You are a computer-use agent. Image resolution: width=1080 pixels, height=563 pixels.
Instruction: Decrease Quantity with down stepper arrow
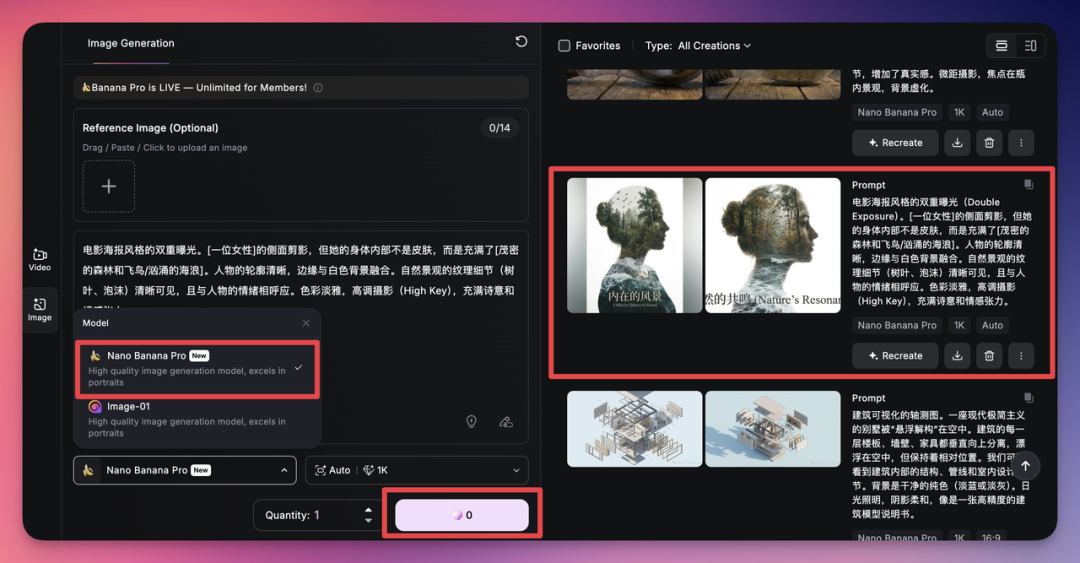pos(368,520)
